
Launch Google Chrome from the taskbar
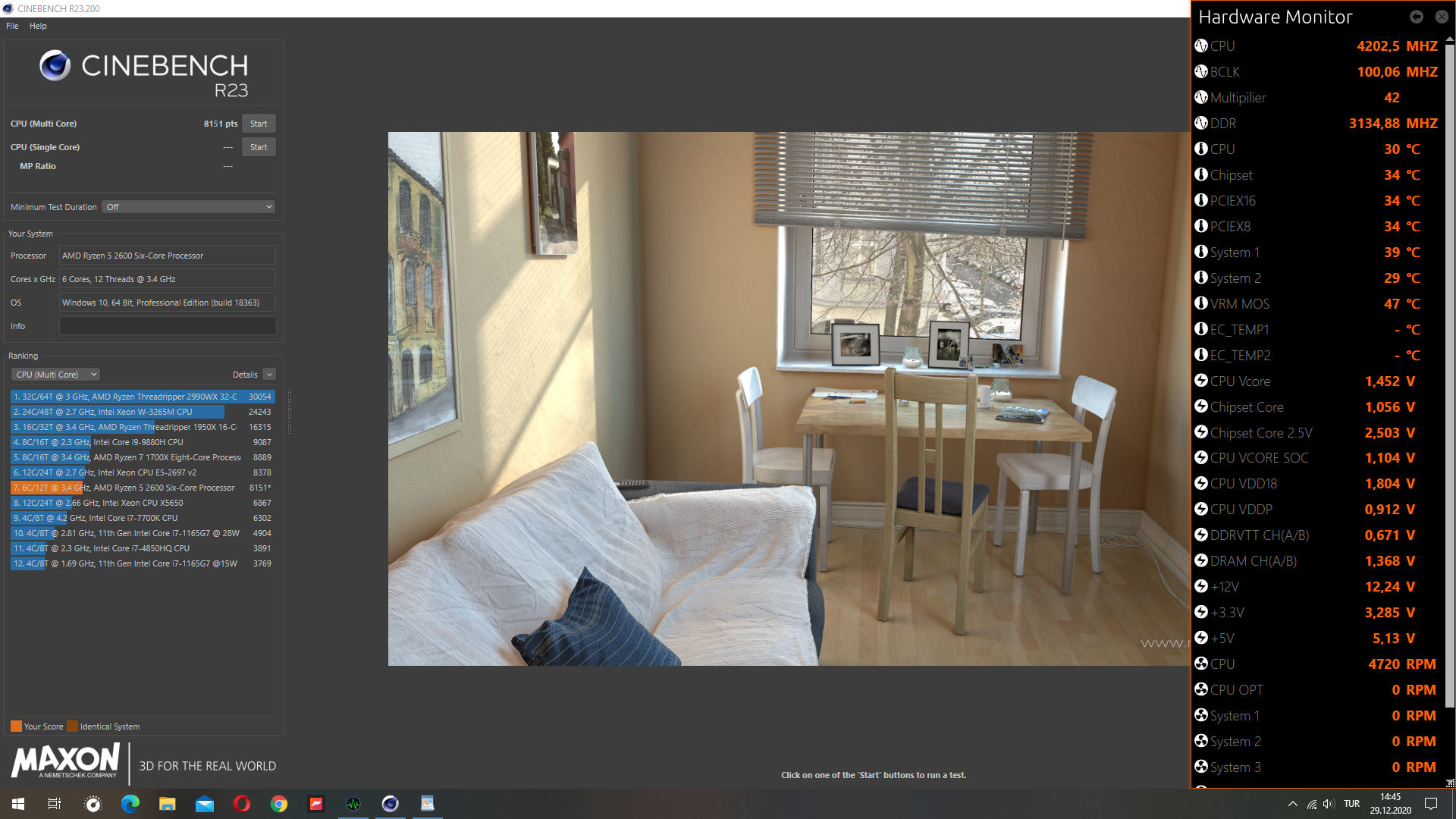[x=279, y=804]
